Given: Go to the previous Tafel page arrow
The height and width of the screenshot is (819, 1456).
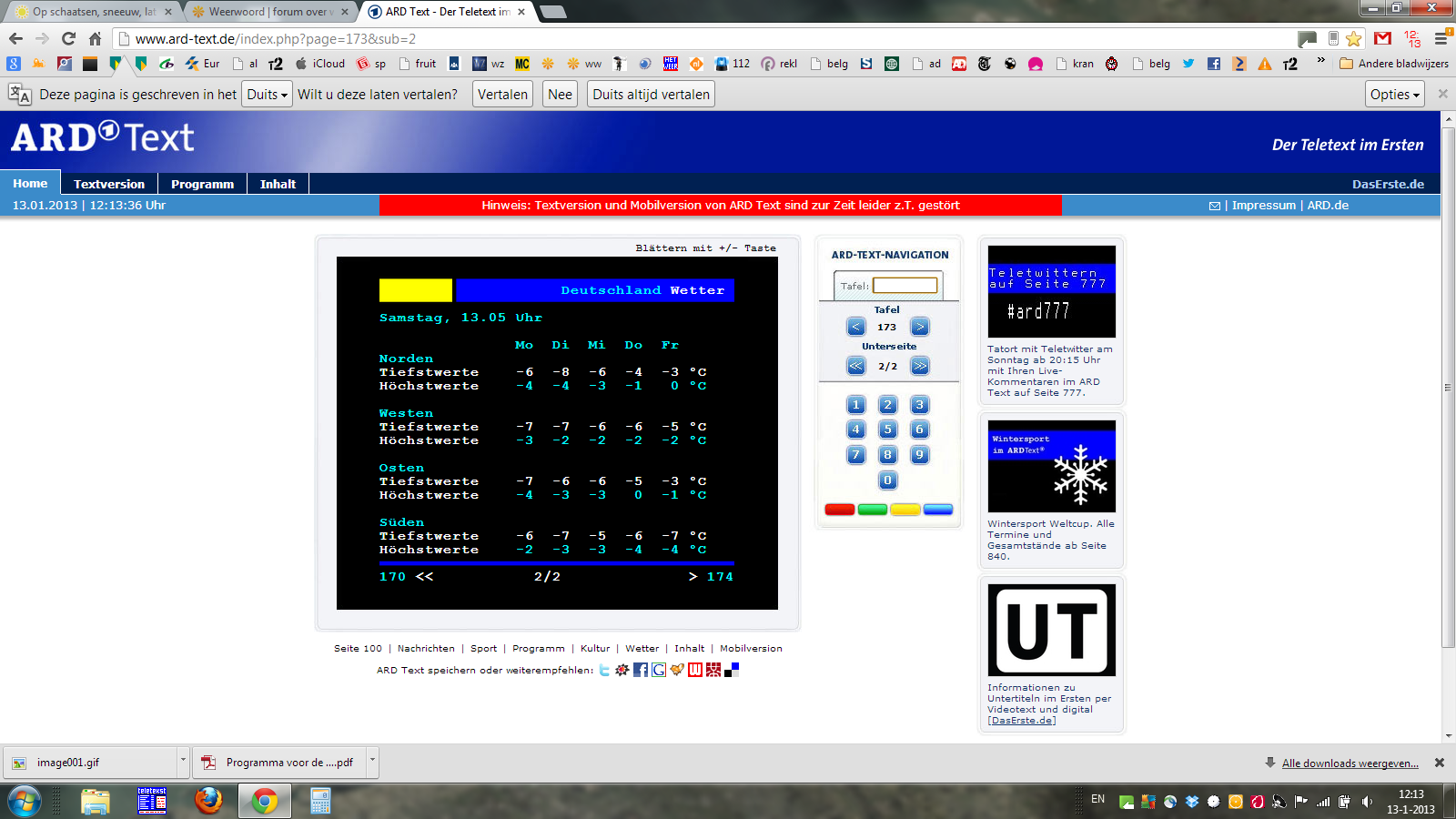Looking at the screenshot, I should coord(855,327).
